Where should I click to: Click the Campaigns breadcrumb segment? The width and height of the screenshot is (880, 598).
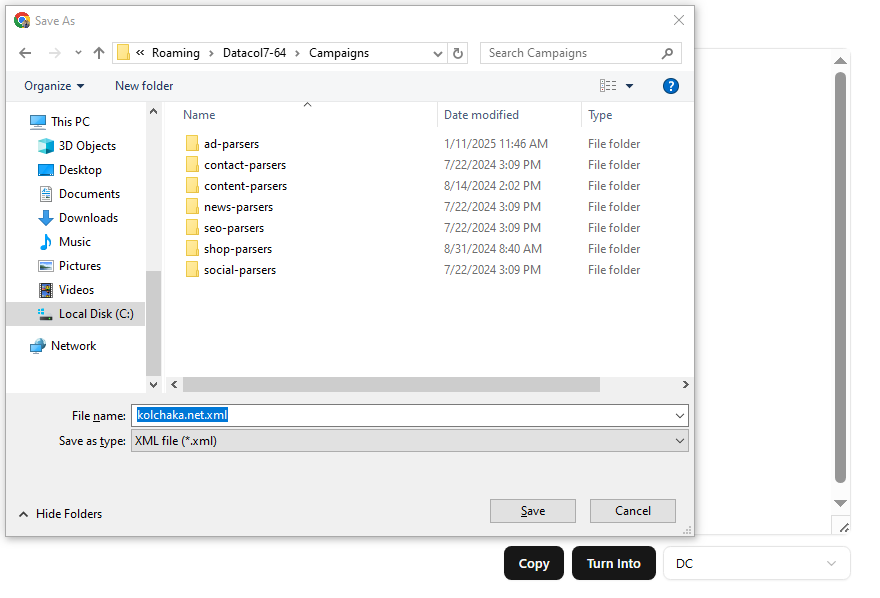tap(339, 53)
